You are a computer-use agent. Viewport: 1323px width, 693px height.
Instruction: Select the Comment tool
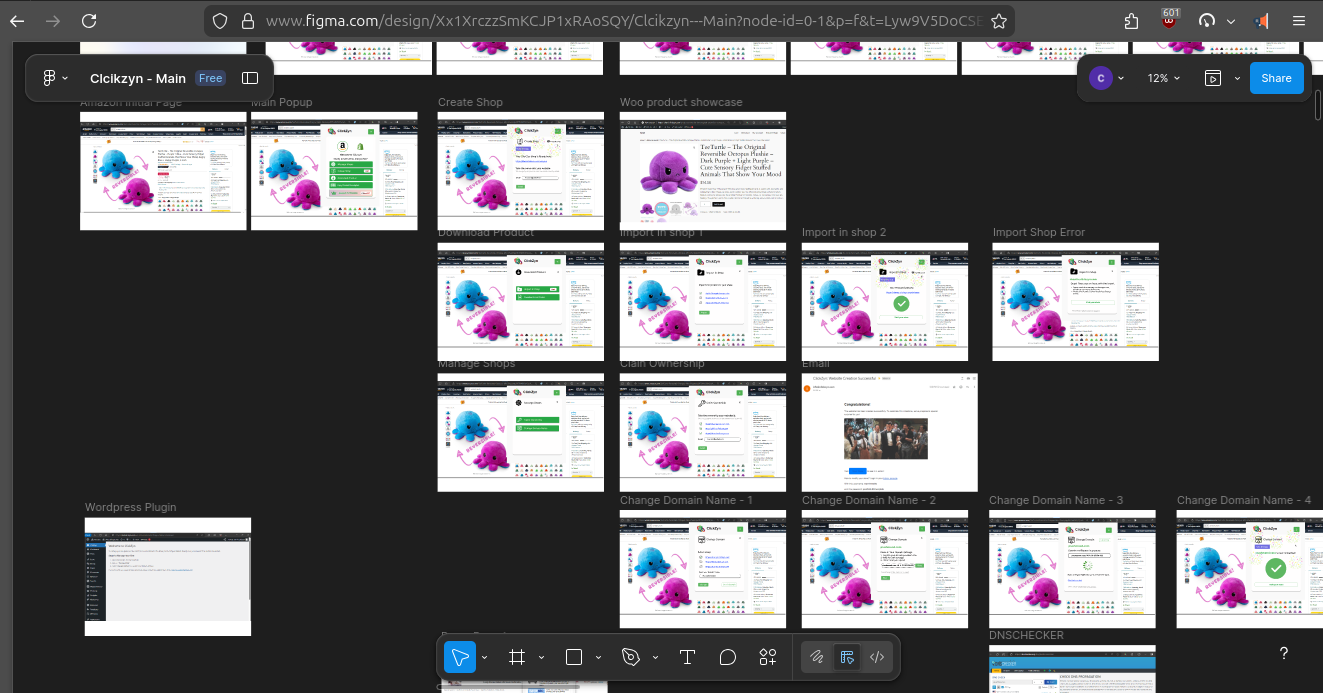click(728, 657)
